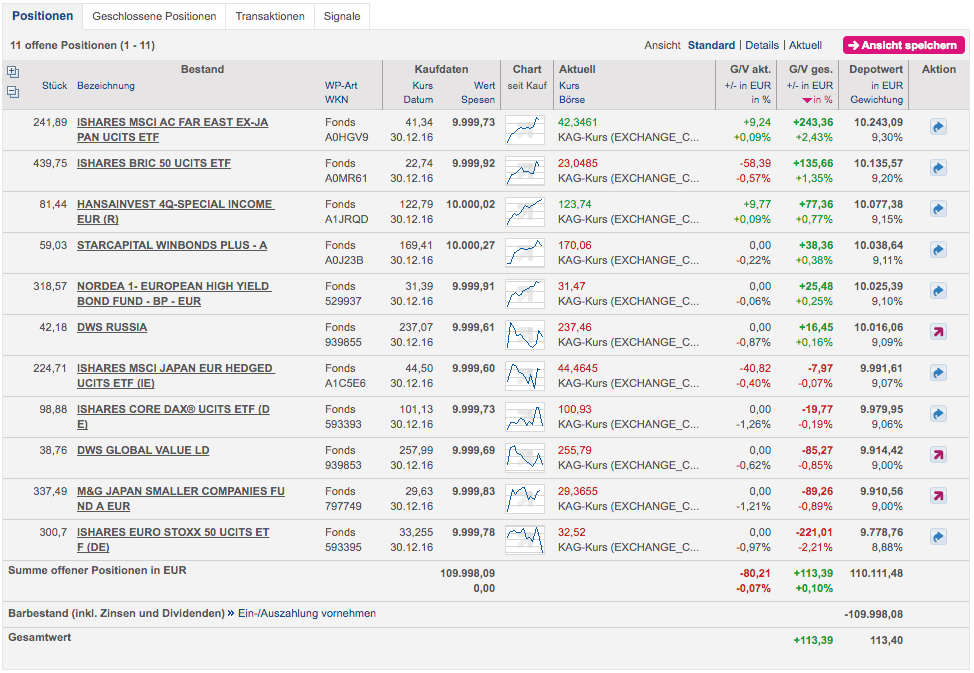Open the Geschlossene Positionen tab
Viewport: 974px width, 673px height.
click(154, 16)
